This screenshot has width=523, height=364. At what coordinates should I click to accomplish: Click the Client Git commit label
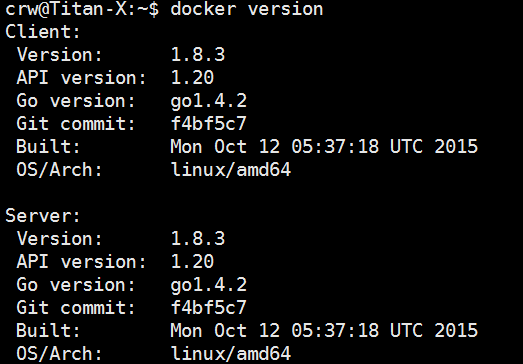point(76,124)
